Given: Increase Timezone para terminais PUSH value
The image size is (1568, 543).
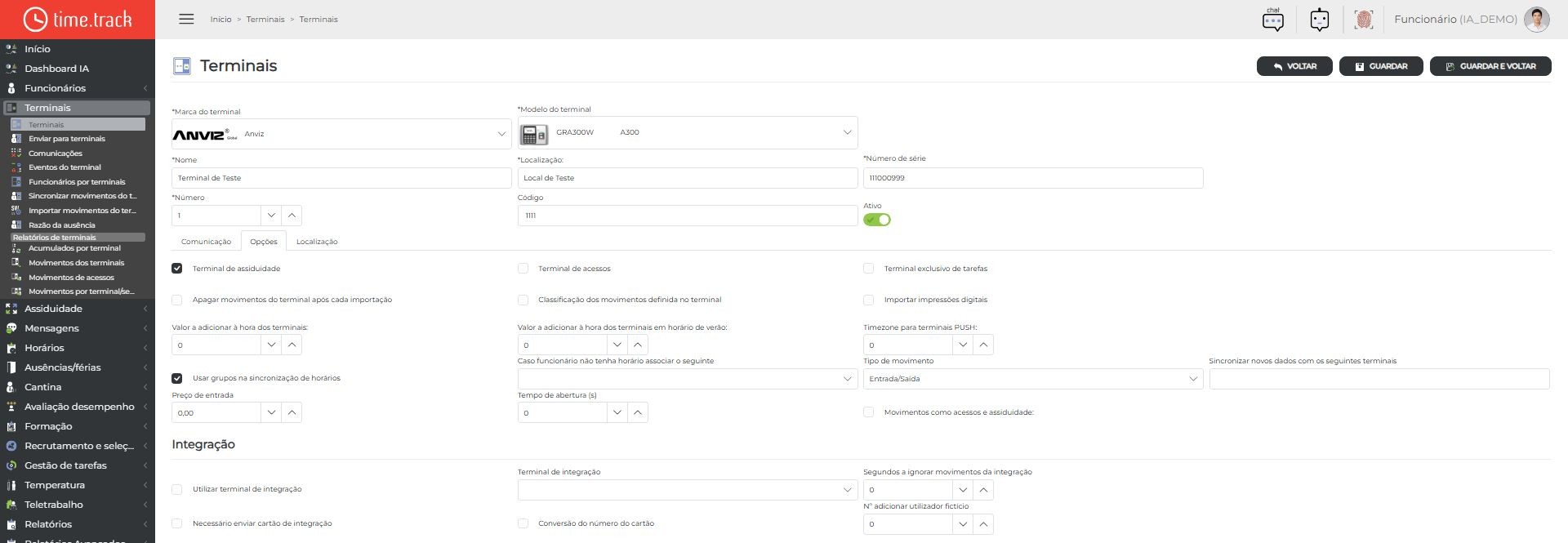Looking at the screenshot, I should point(983,345).
